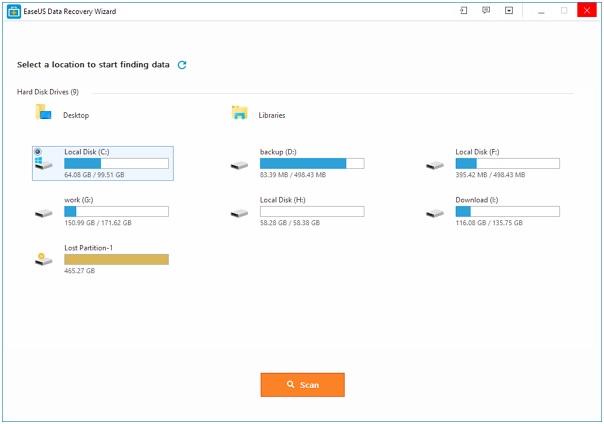Image resolution: width=604 pixels, height=424 pixels.
Task: Click the Lost Partition-1 drive icon
Action: click(x=43, y=260)
